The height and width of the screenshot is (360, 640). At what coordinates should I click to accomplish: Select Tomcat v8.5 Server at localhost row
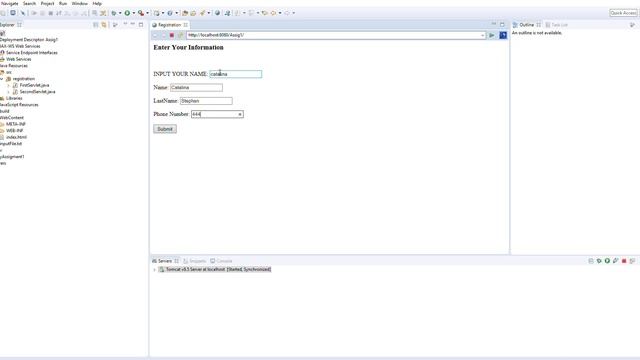click(215, 269)
